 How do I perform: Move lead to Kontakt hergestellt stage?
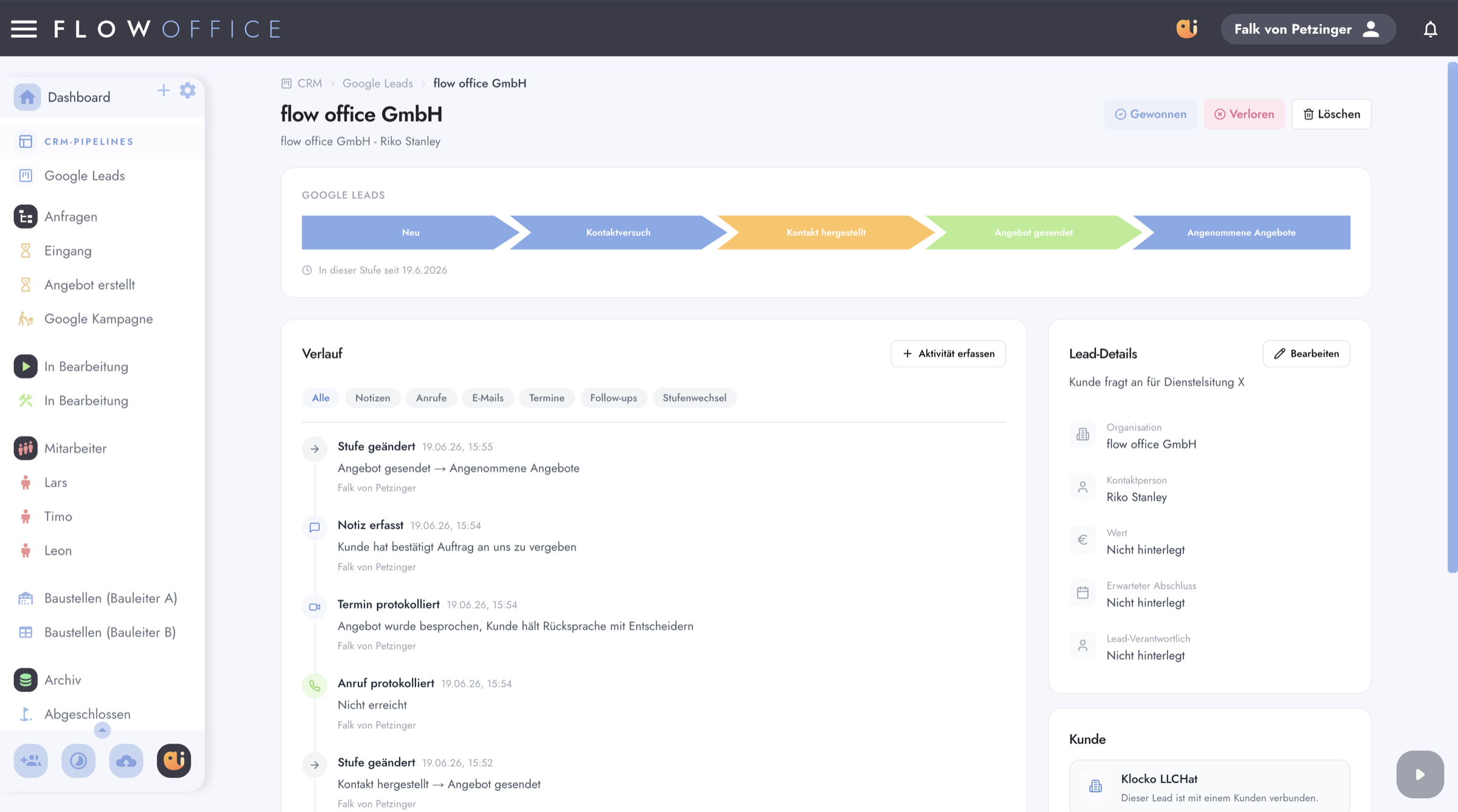tap(826, 233)
